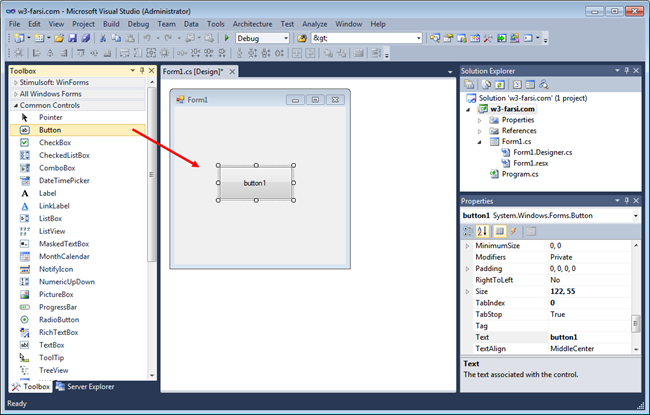Click Properties icon in Solution Explorer toolbar
The width and height of the screenshot is (650, 415).
[469, 85]
